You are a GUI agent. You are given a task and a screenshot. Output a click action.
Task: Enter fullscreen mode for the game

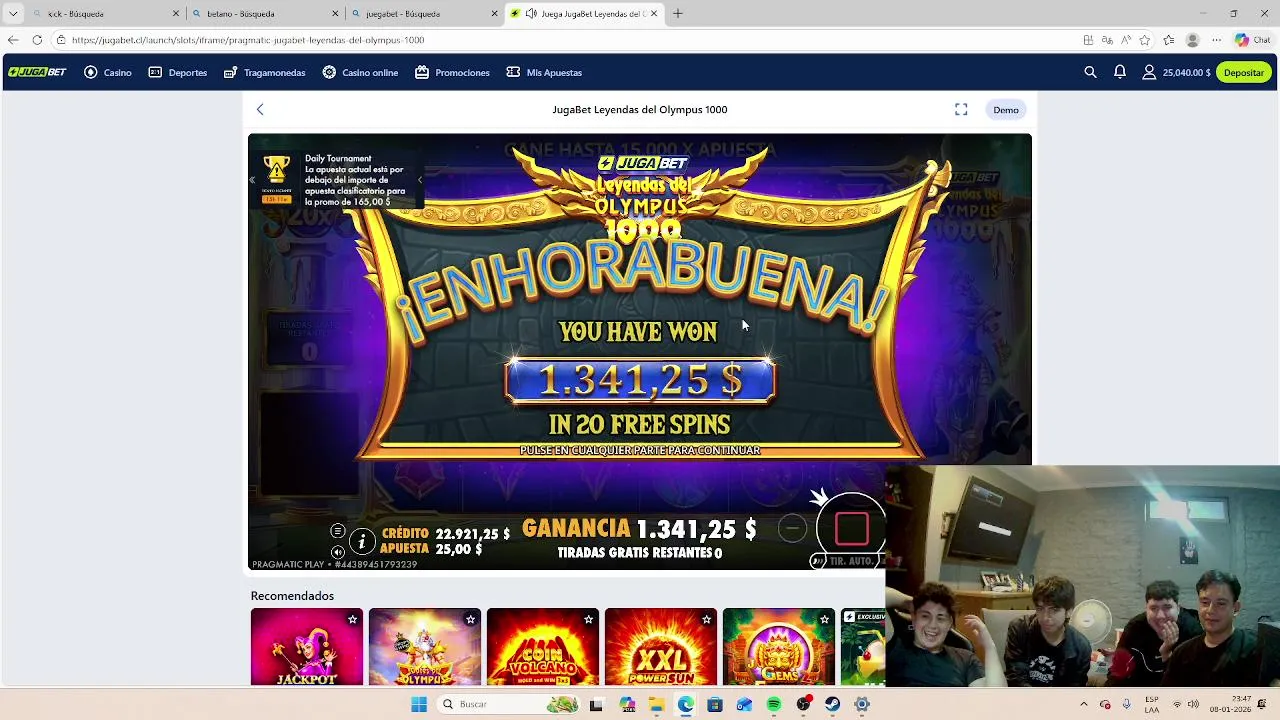pyautogui.click(x=961, y=110)
